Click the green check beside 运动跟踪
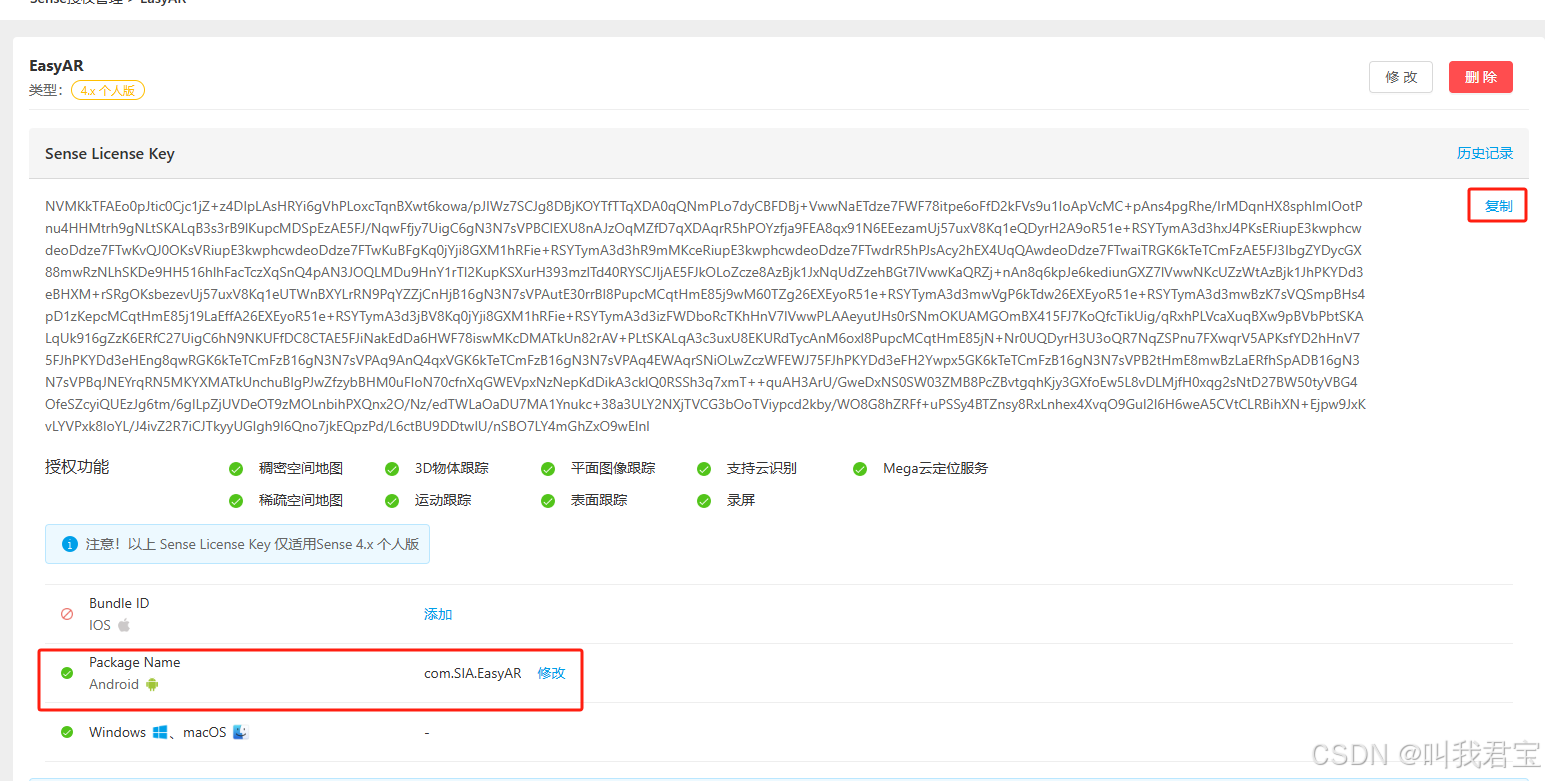Viewport: 1545px width, 781px height. point(392,501)
